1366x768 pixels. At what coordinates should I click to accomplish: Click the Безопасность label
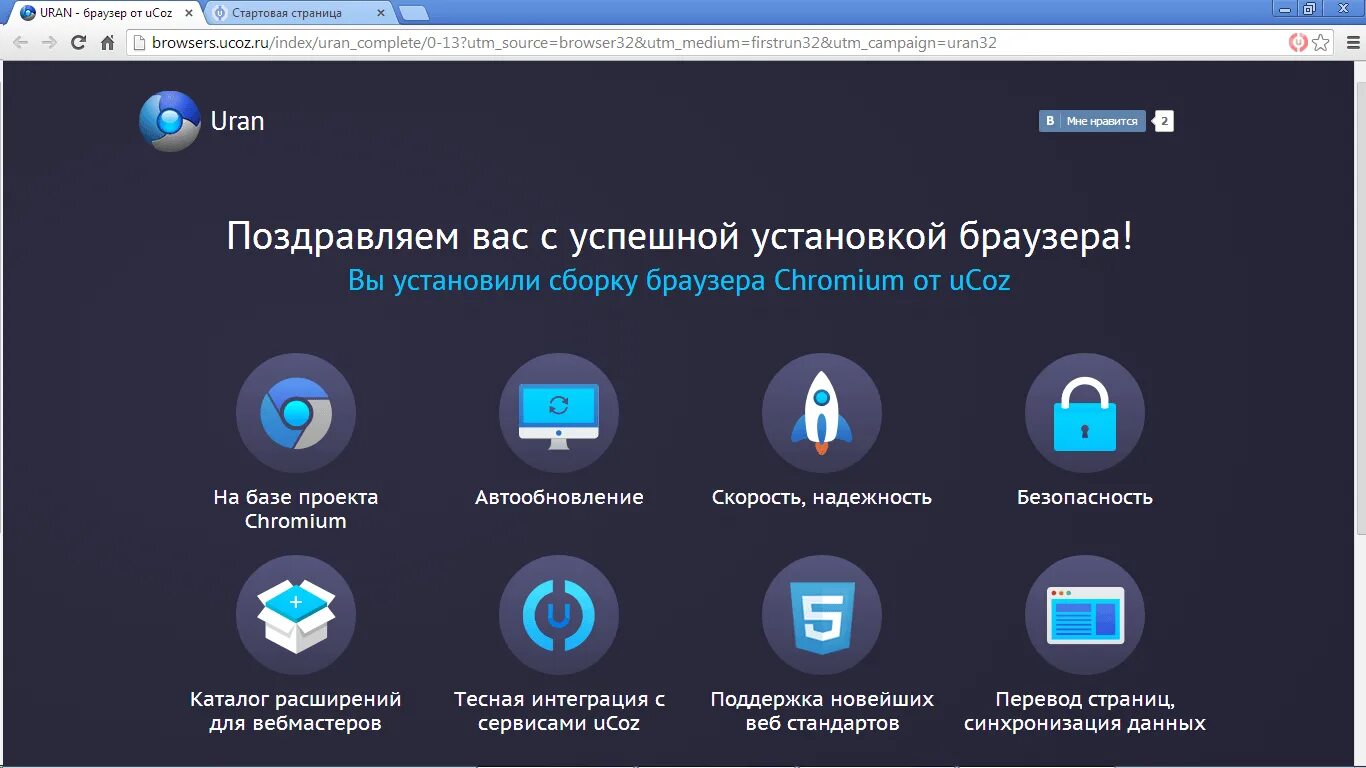coord(1085,497)
